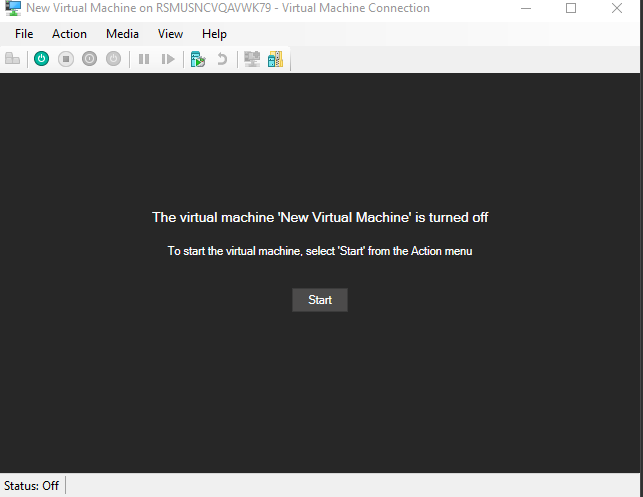Open the Action menu
Viewport: 643px width, 497px height.
pos(69,34)
